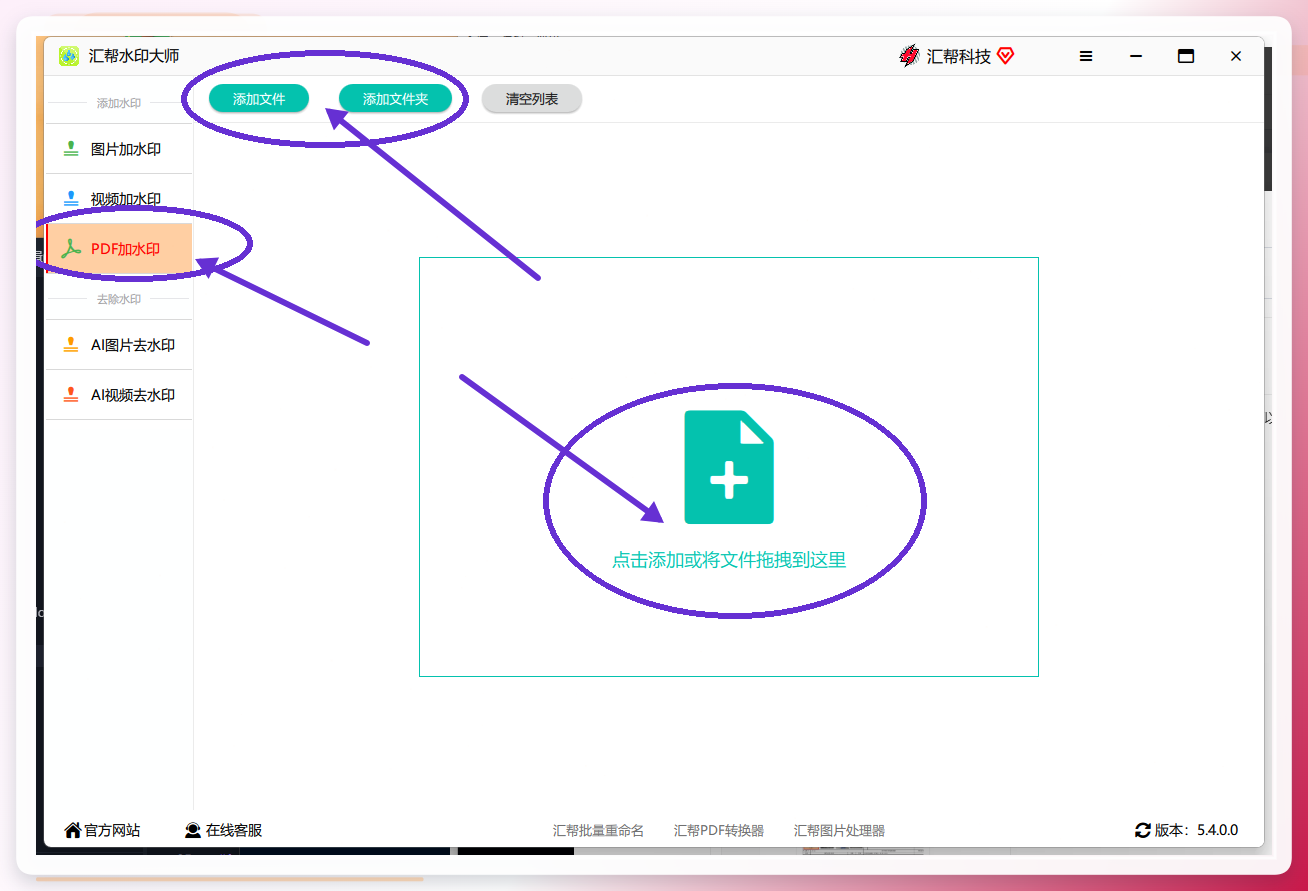Switch to the 视频加水印 tab
Screen dimensions: 1308x891
119,199
